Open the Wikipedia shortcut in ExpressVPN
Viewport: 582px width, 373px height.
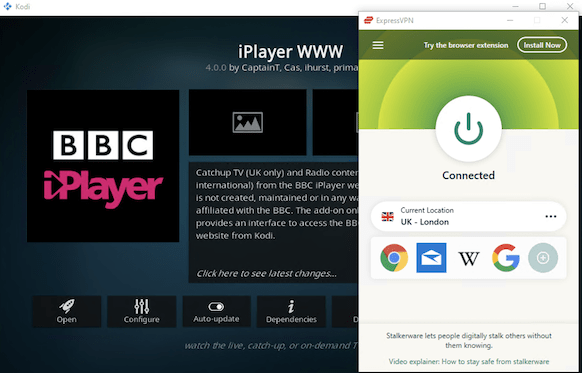[x=469, y=258]
